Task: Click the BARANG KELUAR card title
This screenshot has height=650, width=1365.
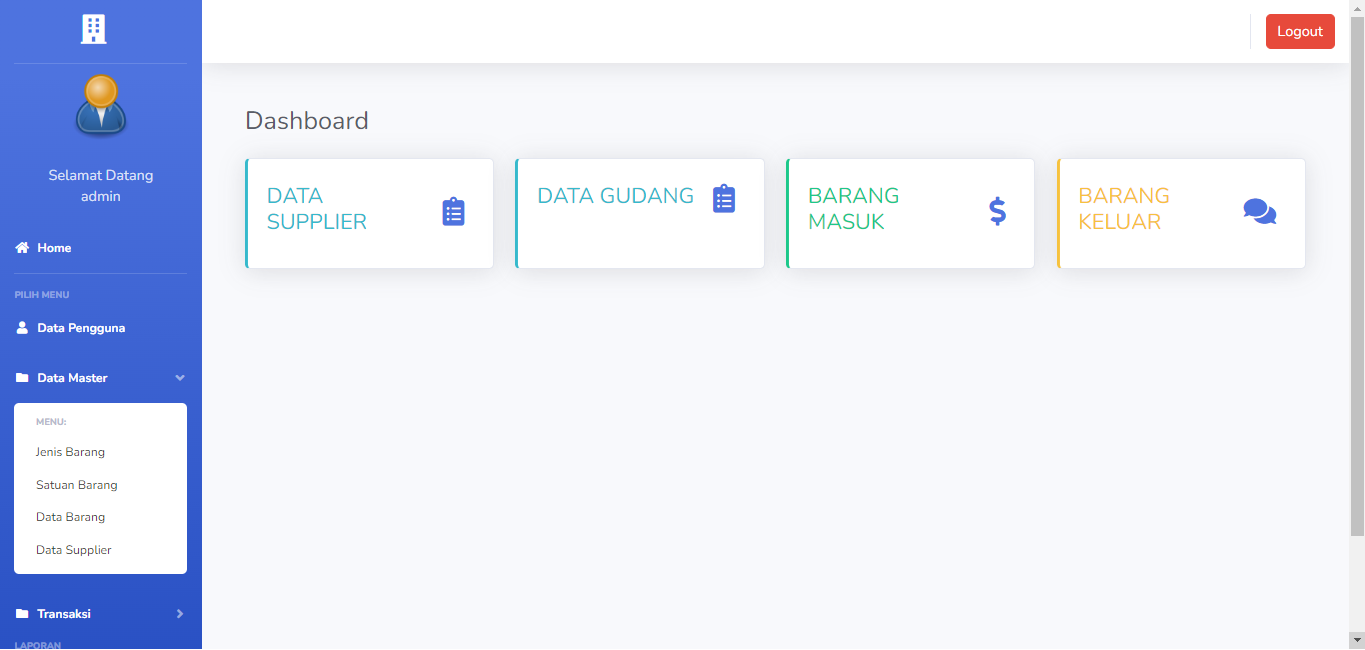Action: (1123, 208)
